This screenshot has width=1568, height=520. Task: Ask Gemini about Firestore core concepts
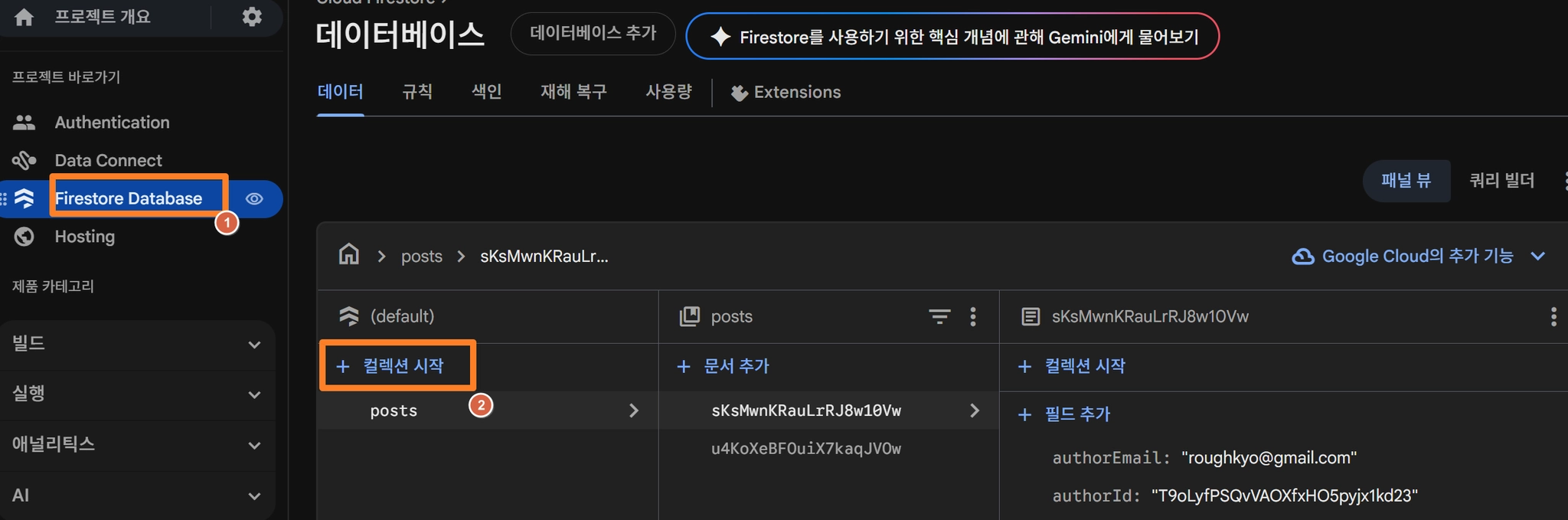click(x=952, y=36)
